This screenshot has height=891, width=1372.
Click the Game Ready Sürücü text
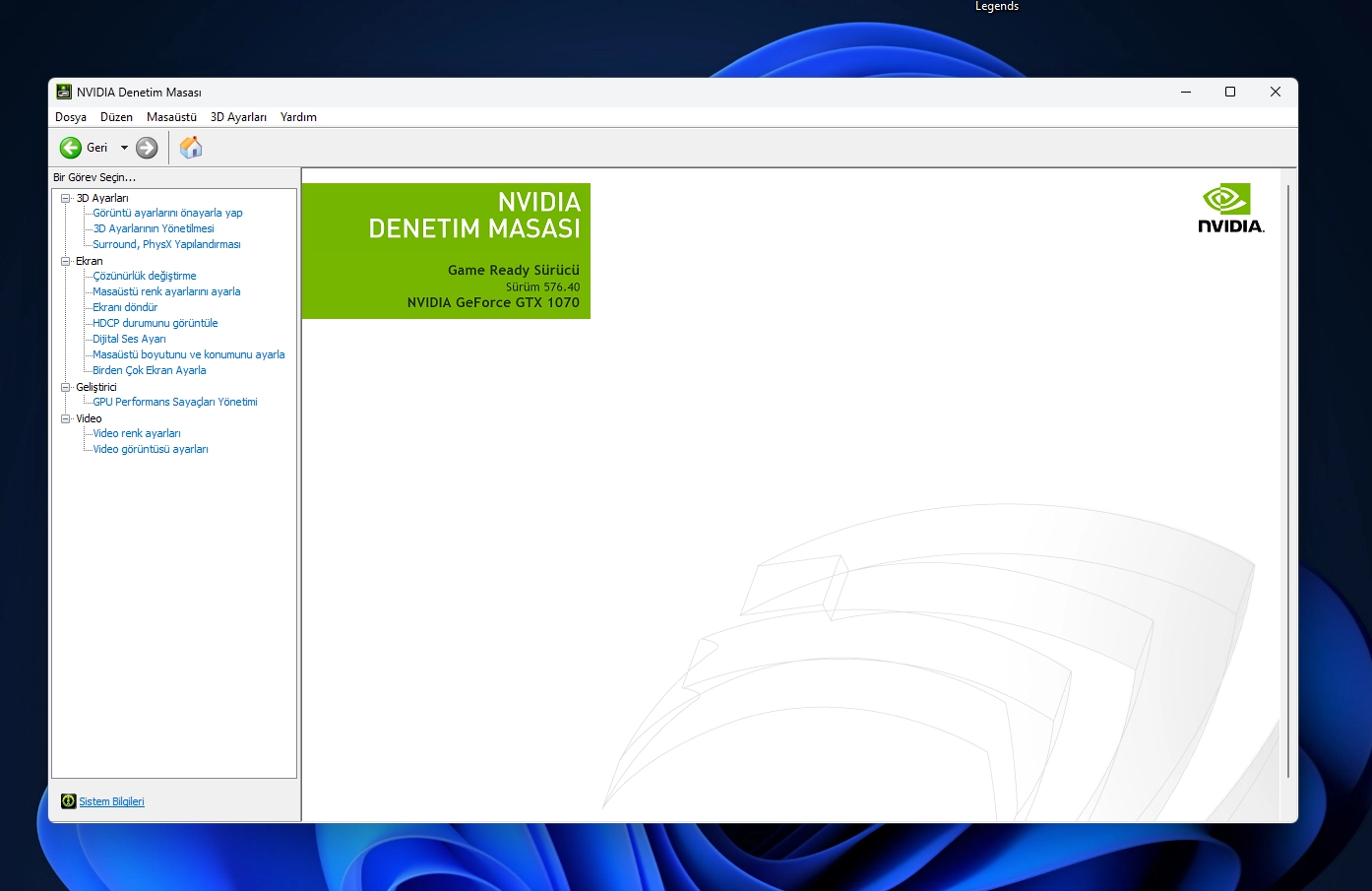514,270
